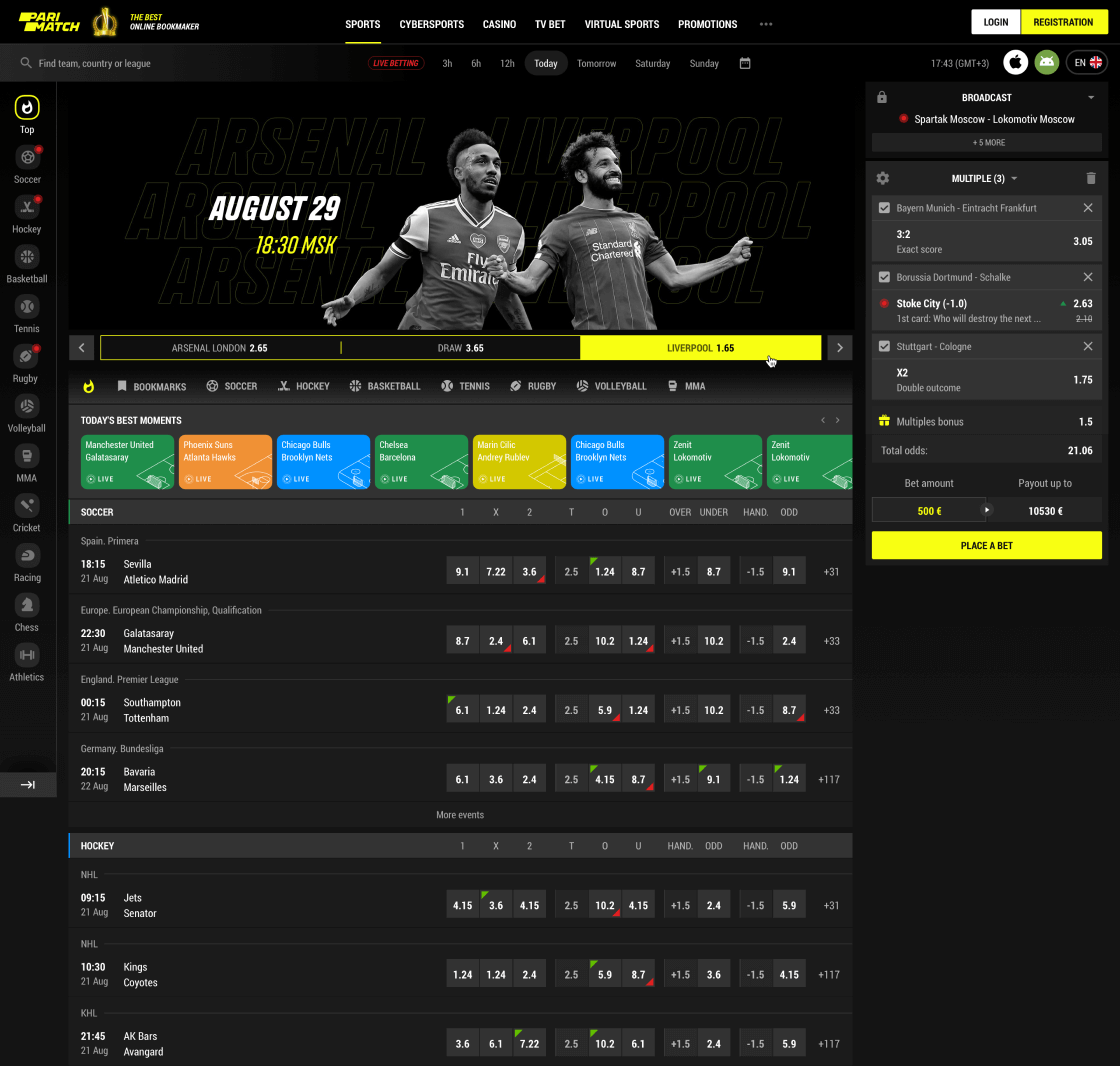Open the Promotions tab
Image resolution: width=1120 pixels, height=1066 pixels.
[x=707, y=24]
